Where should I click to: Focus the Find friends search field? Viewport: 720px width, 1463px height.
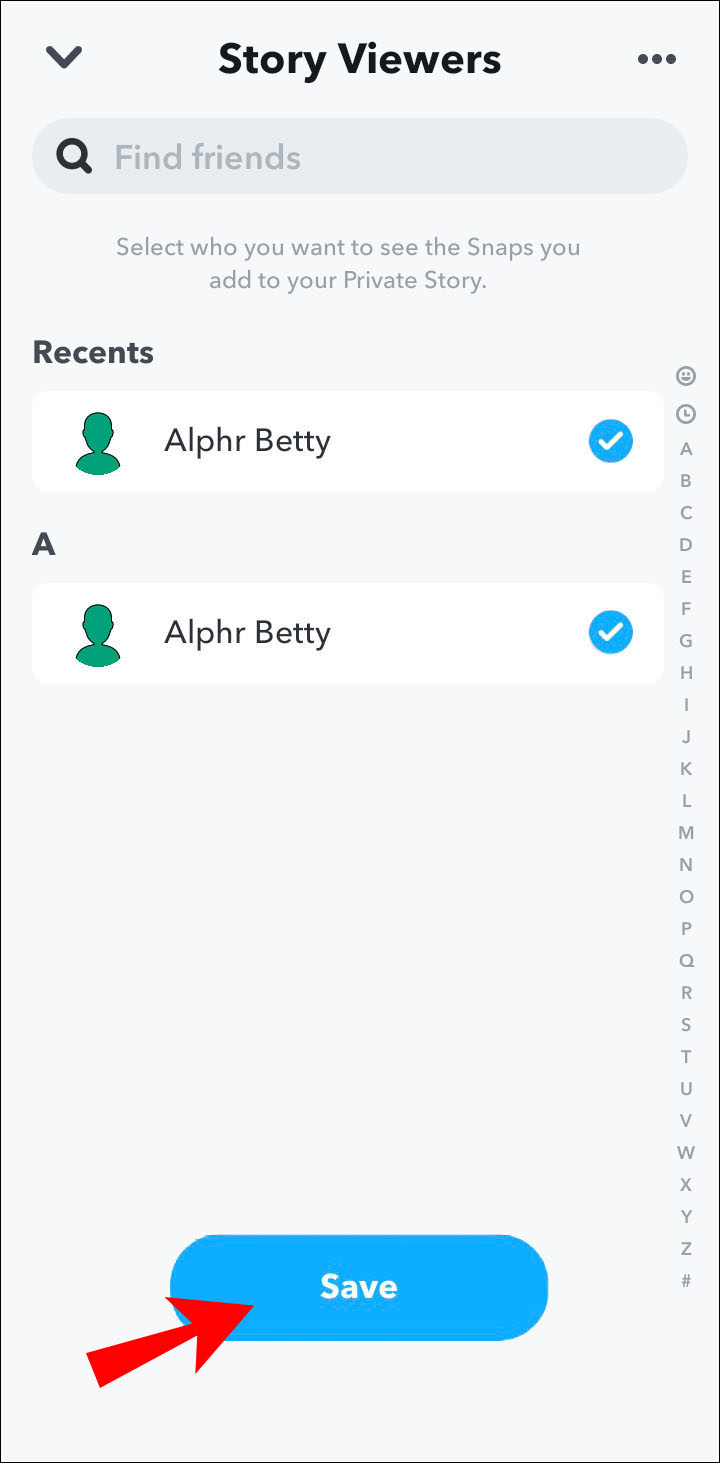[380, 157]
